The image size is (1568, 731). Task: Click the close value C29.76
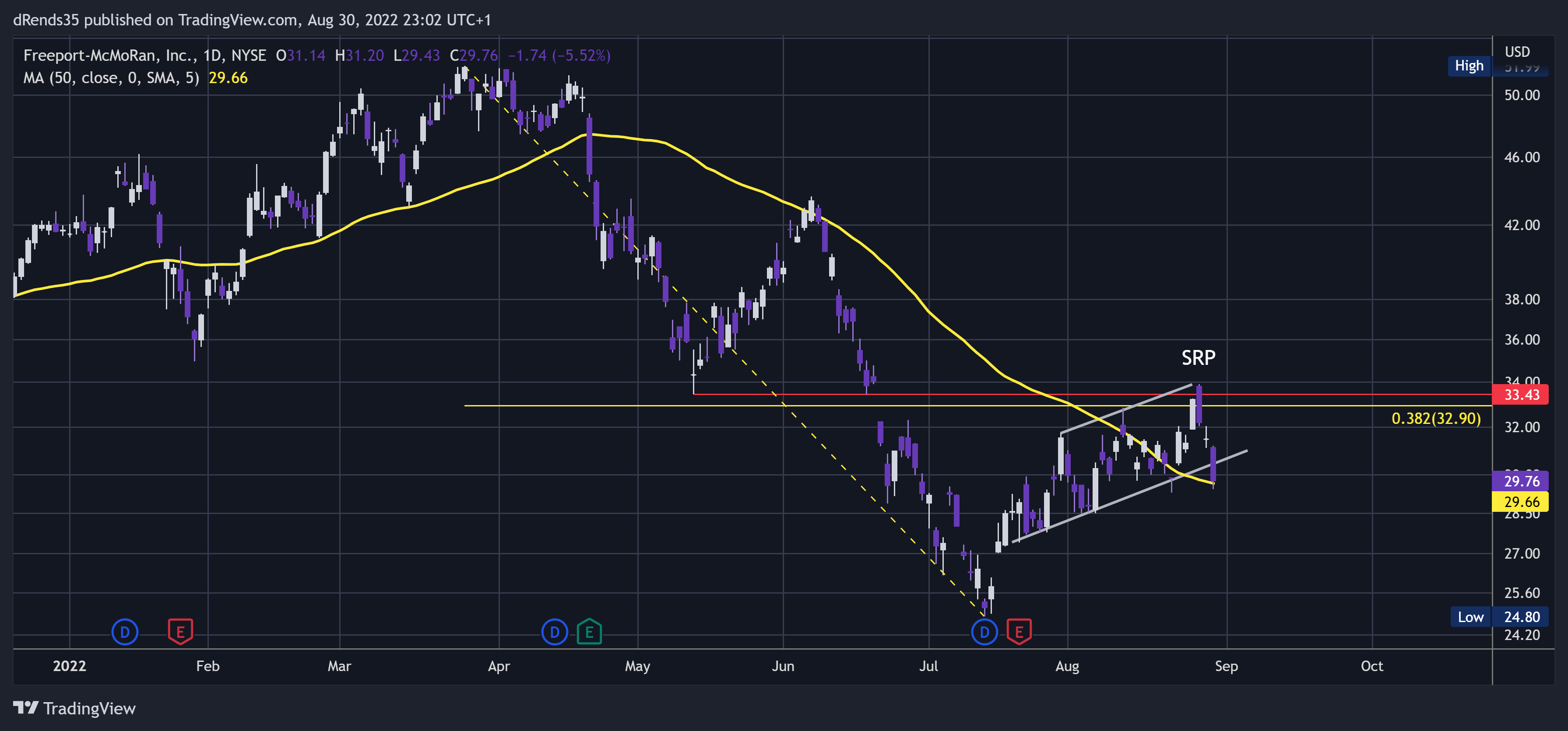point(474,56)
